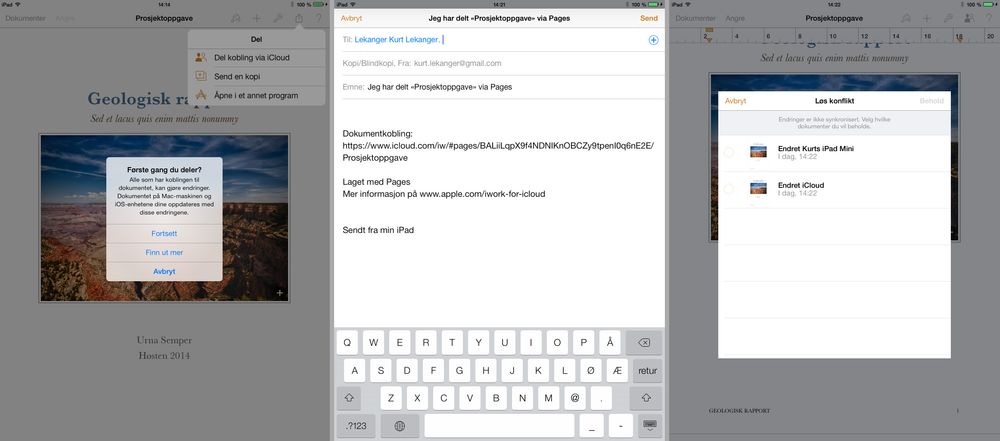This screenshot has width=1000, height=441.
Task: Tap the hide-keyboard key
Action: coord(649,426)
